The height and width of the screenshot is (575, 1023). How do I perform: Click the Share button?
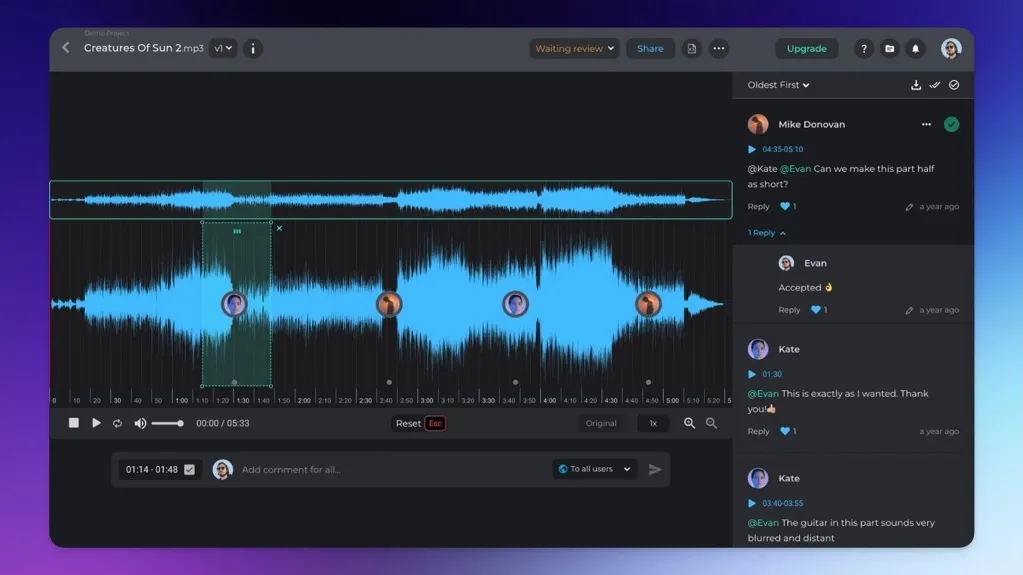pos(650,48)
